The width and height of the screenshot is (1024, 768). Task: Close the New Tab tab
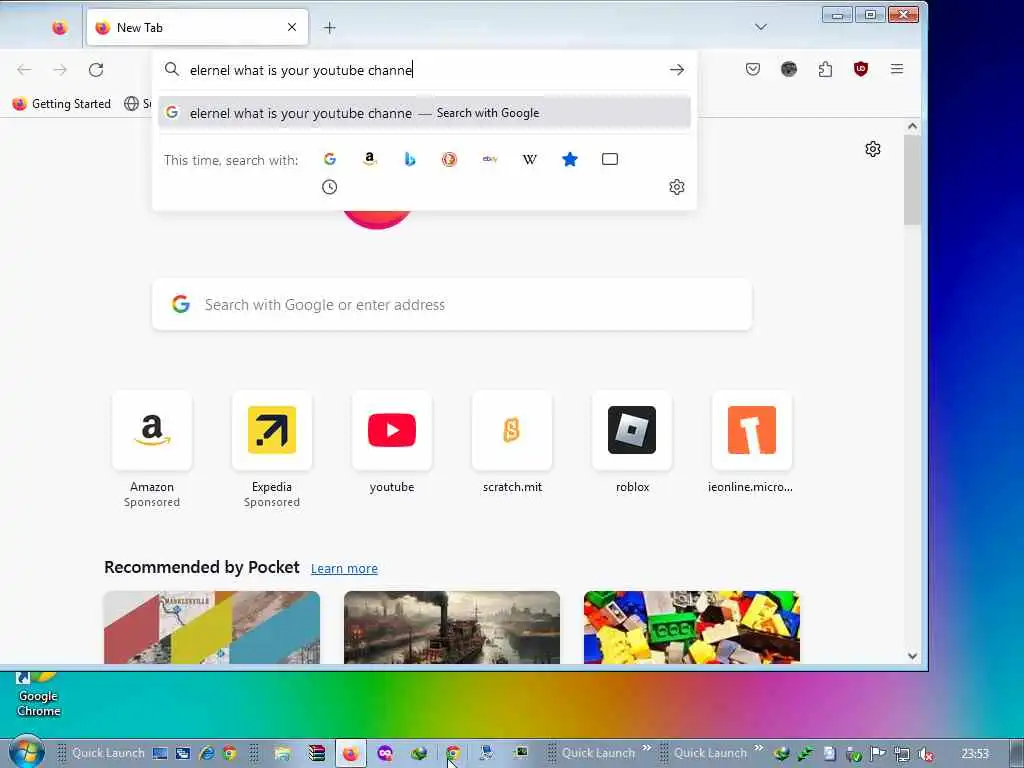(x=292, y=27)
